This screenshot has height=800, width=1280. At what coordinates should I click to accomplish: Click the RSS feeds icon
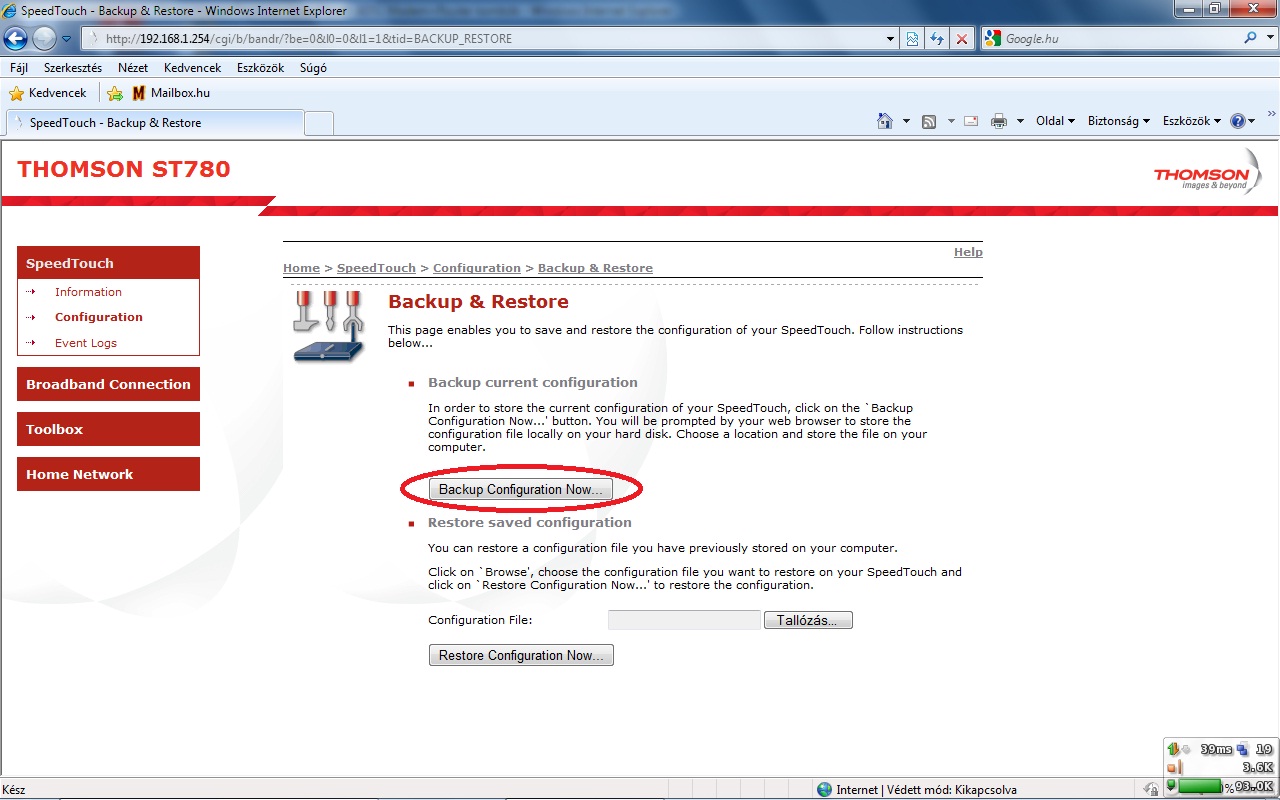(929, 121)
